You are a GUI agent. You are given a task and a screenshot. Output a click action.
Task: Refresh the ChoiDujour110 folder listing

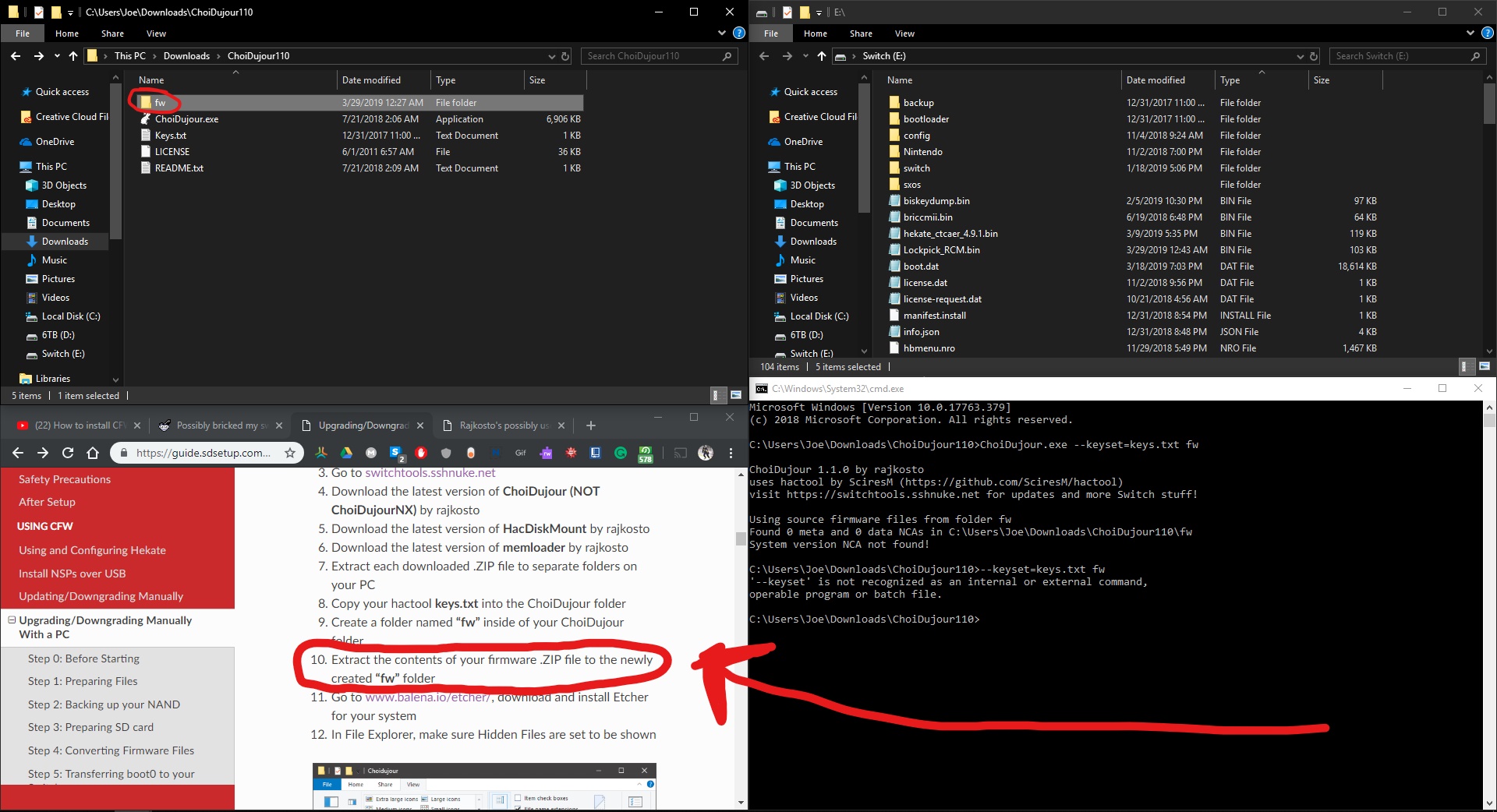[x=565, y=56]
